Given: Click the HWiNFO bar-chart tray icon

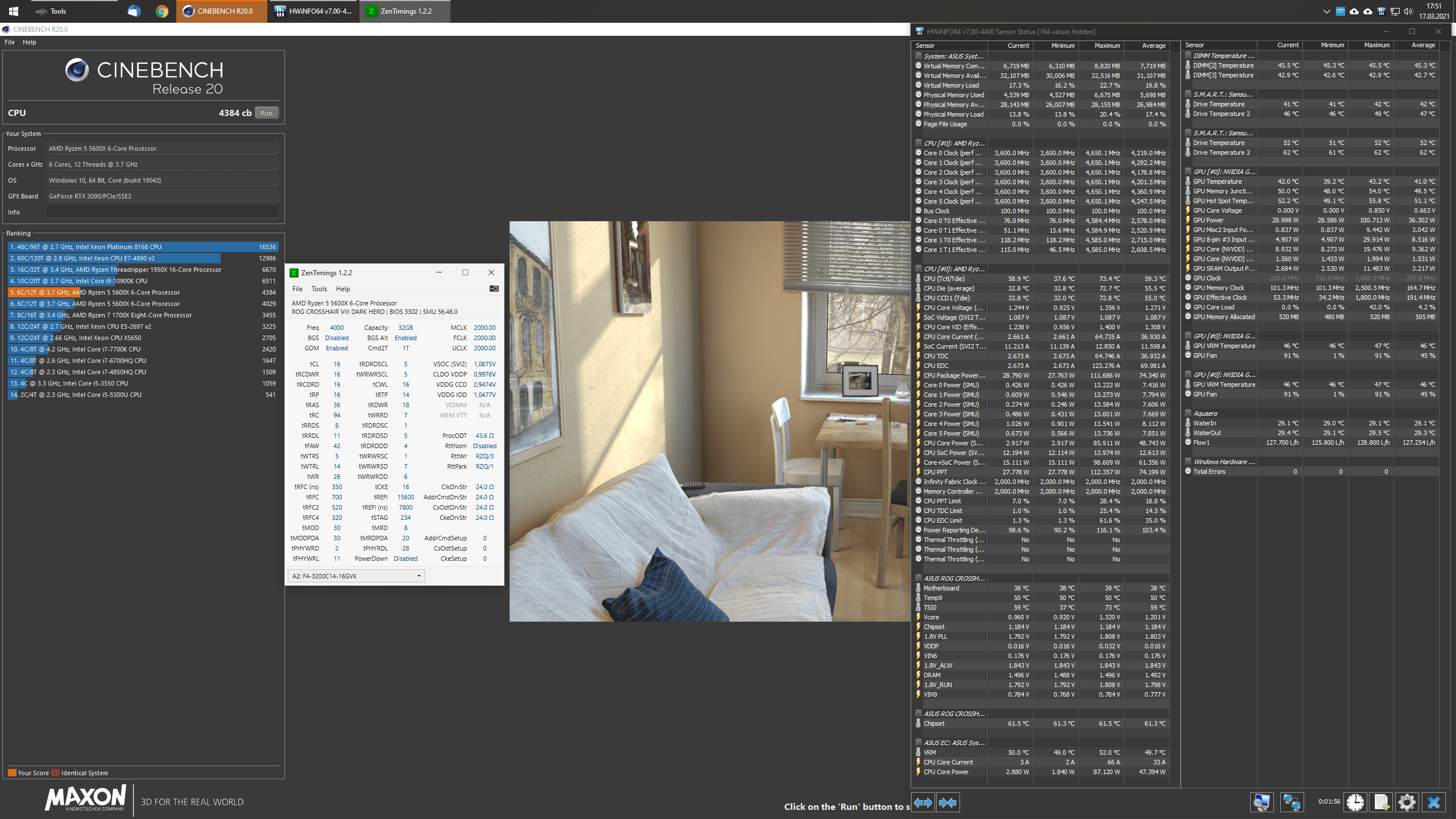Looking at the screenshot, I should 1381,11.
